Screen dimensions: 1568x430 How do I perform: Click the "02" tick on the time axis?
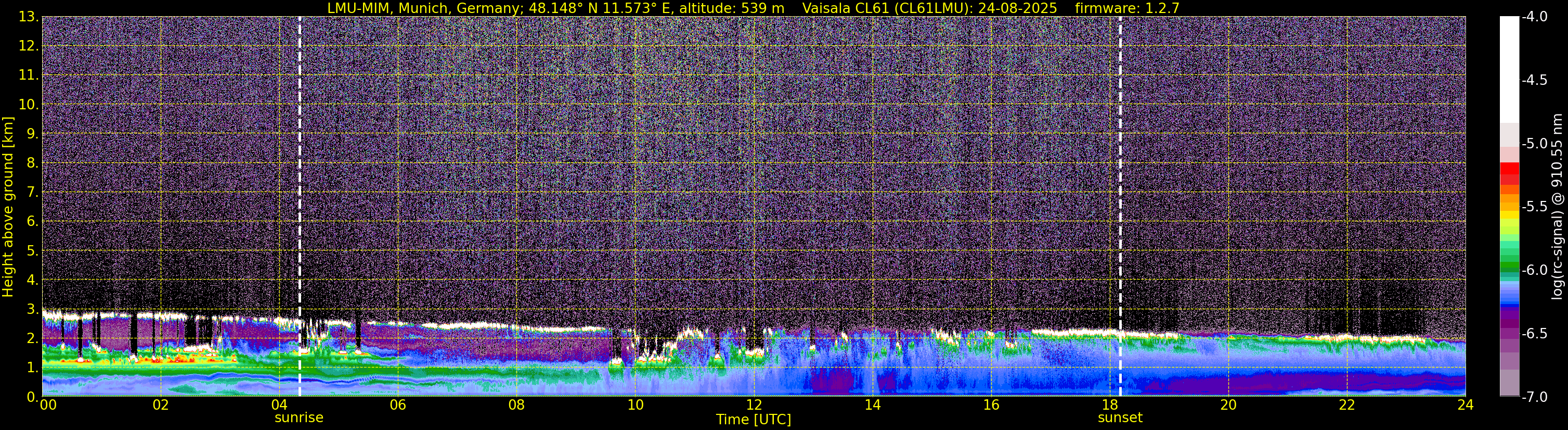click(x=160, y=405)
